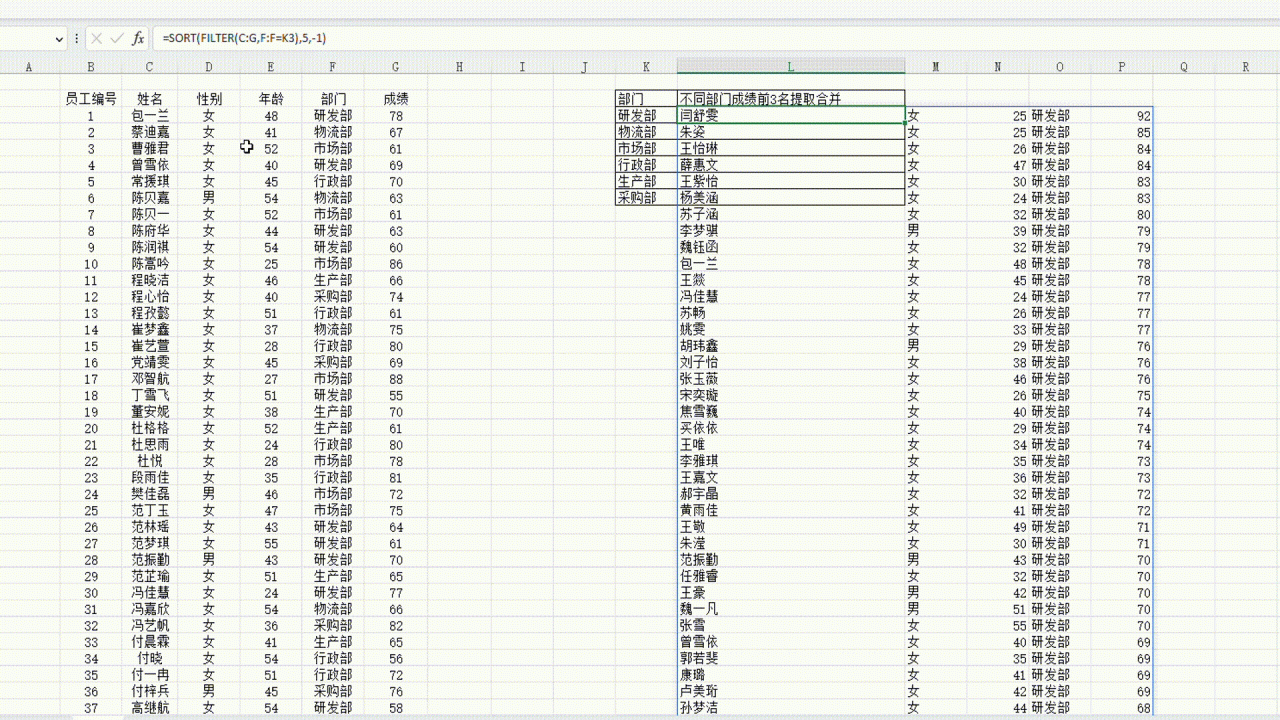Click the name cell 高继航

150,708
